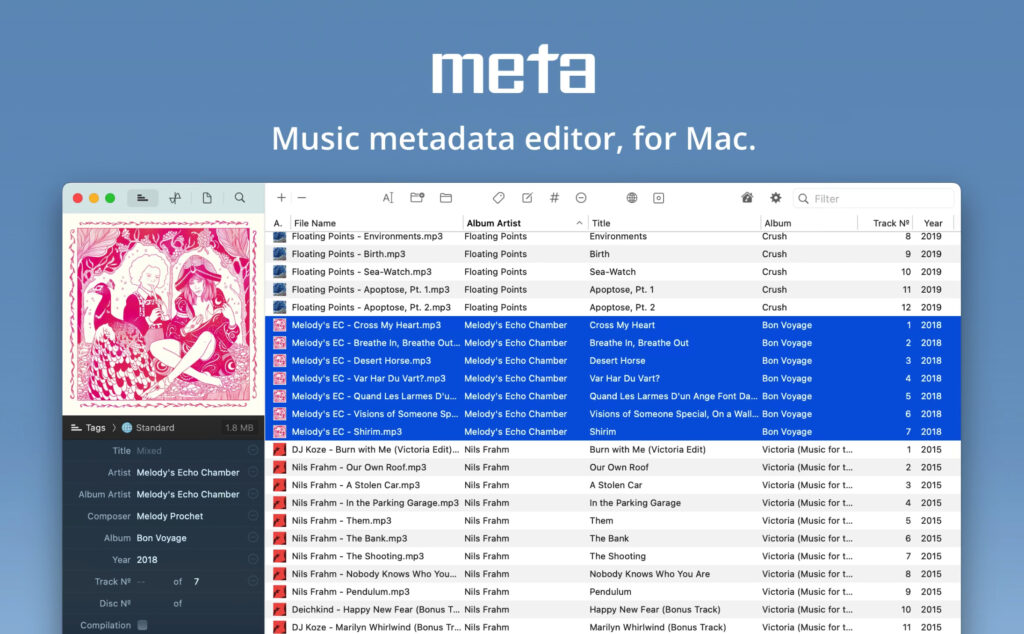
Task: Select the document icon in the title bar
Action: click(208, 198)
